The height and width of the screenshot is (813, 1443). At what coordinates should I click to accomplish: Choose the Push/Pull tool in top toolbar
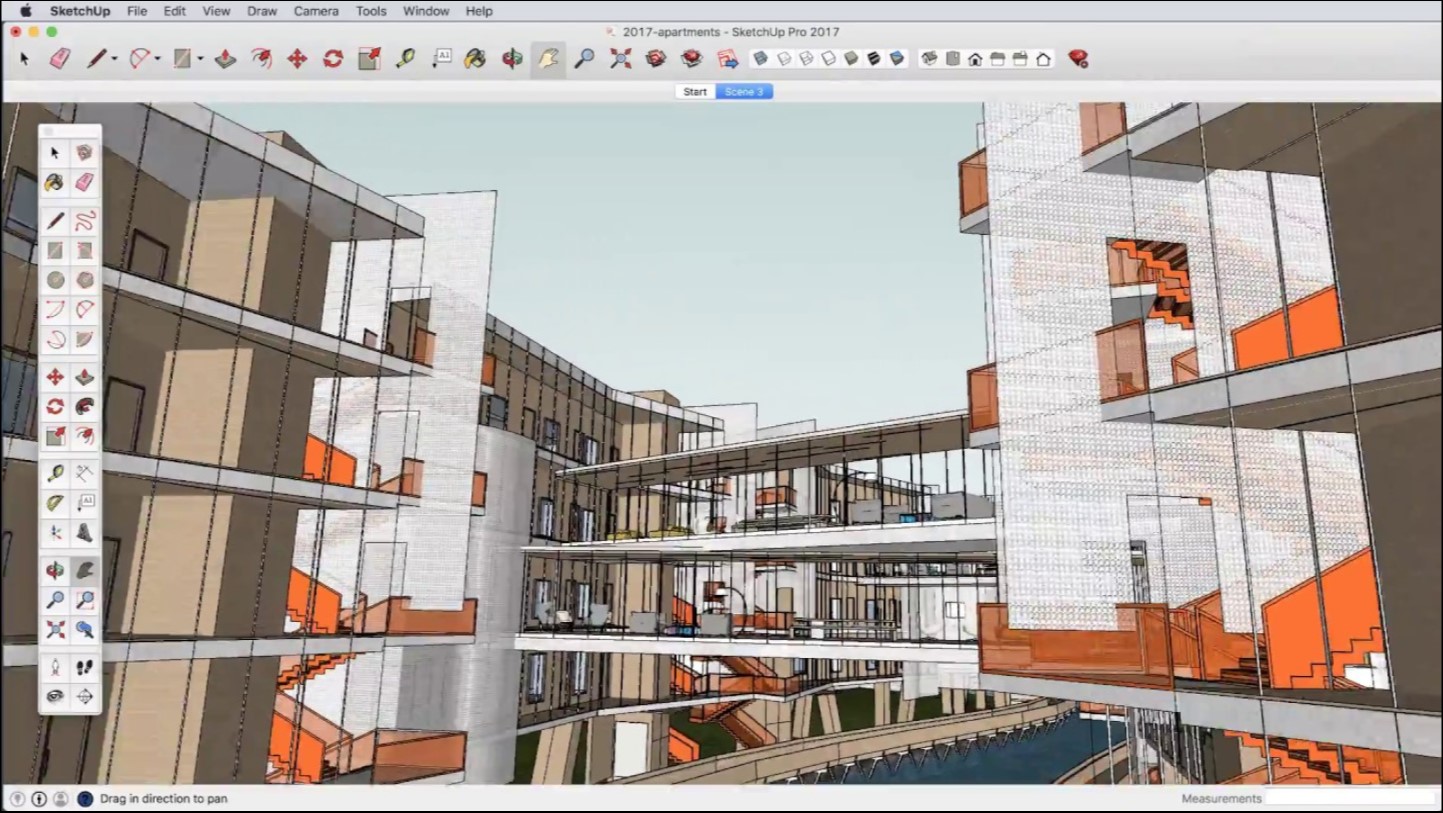(x=226, y=59)
